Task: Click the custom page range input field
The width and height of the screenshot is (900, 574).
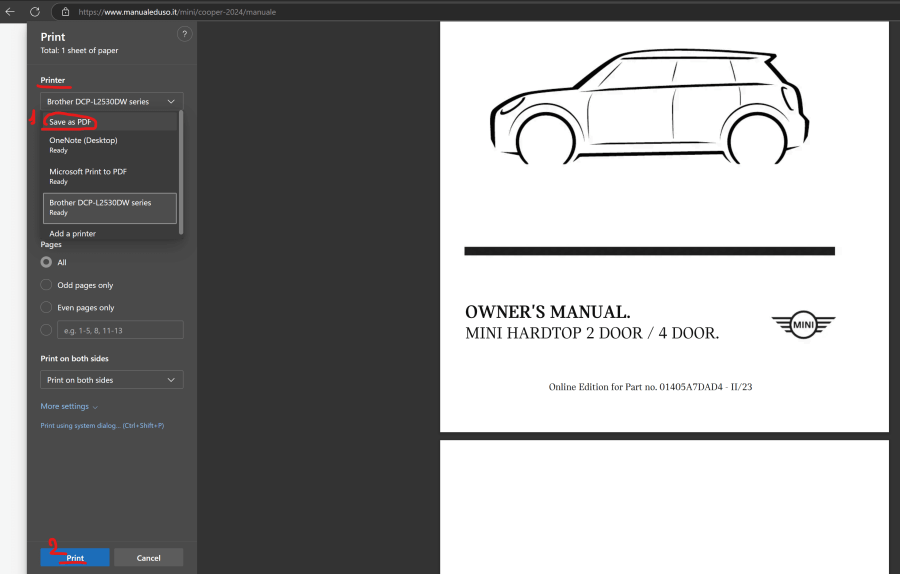Action: 120,330
